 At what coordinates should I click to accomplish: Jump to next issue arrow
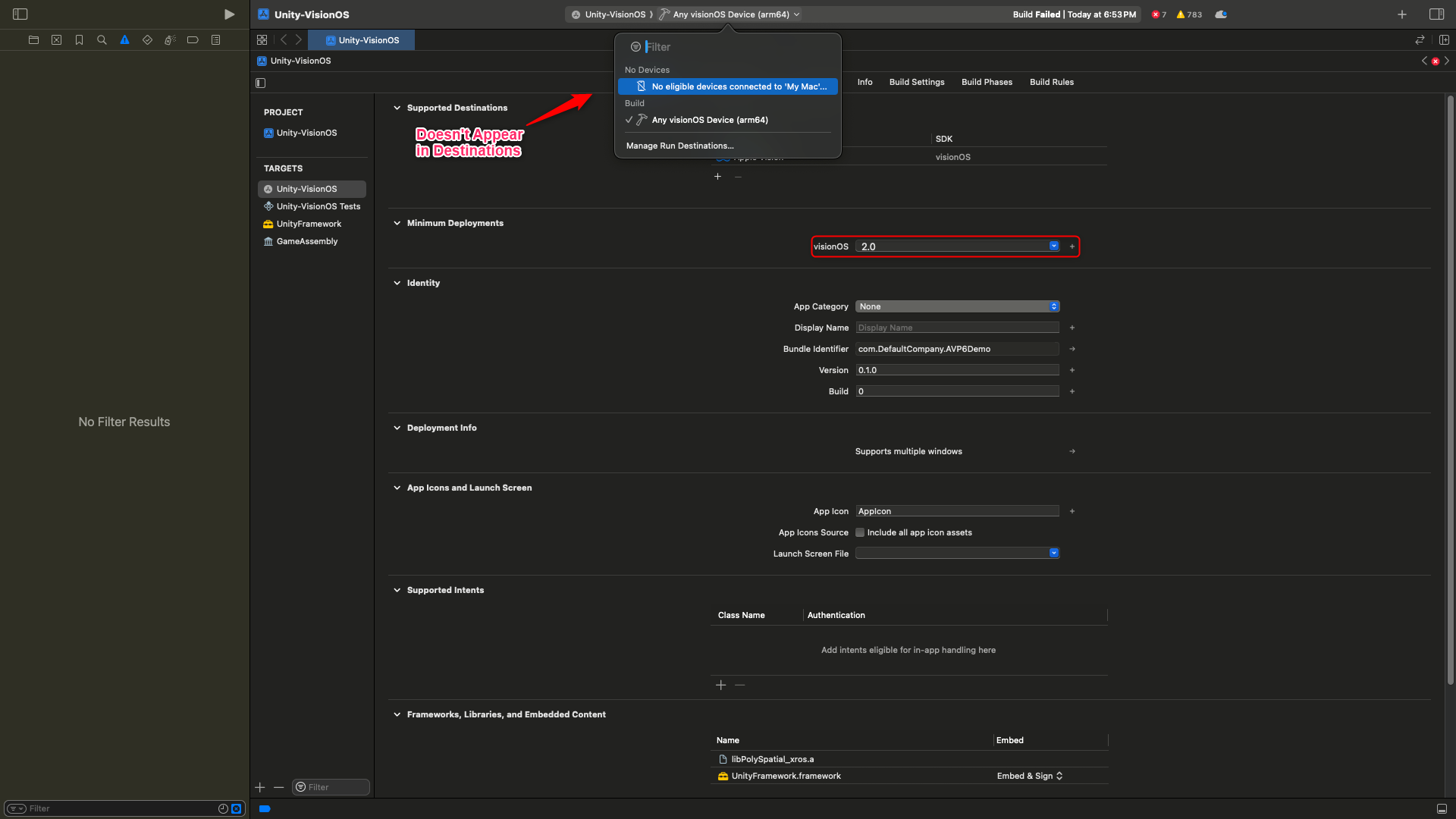1447,61
